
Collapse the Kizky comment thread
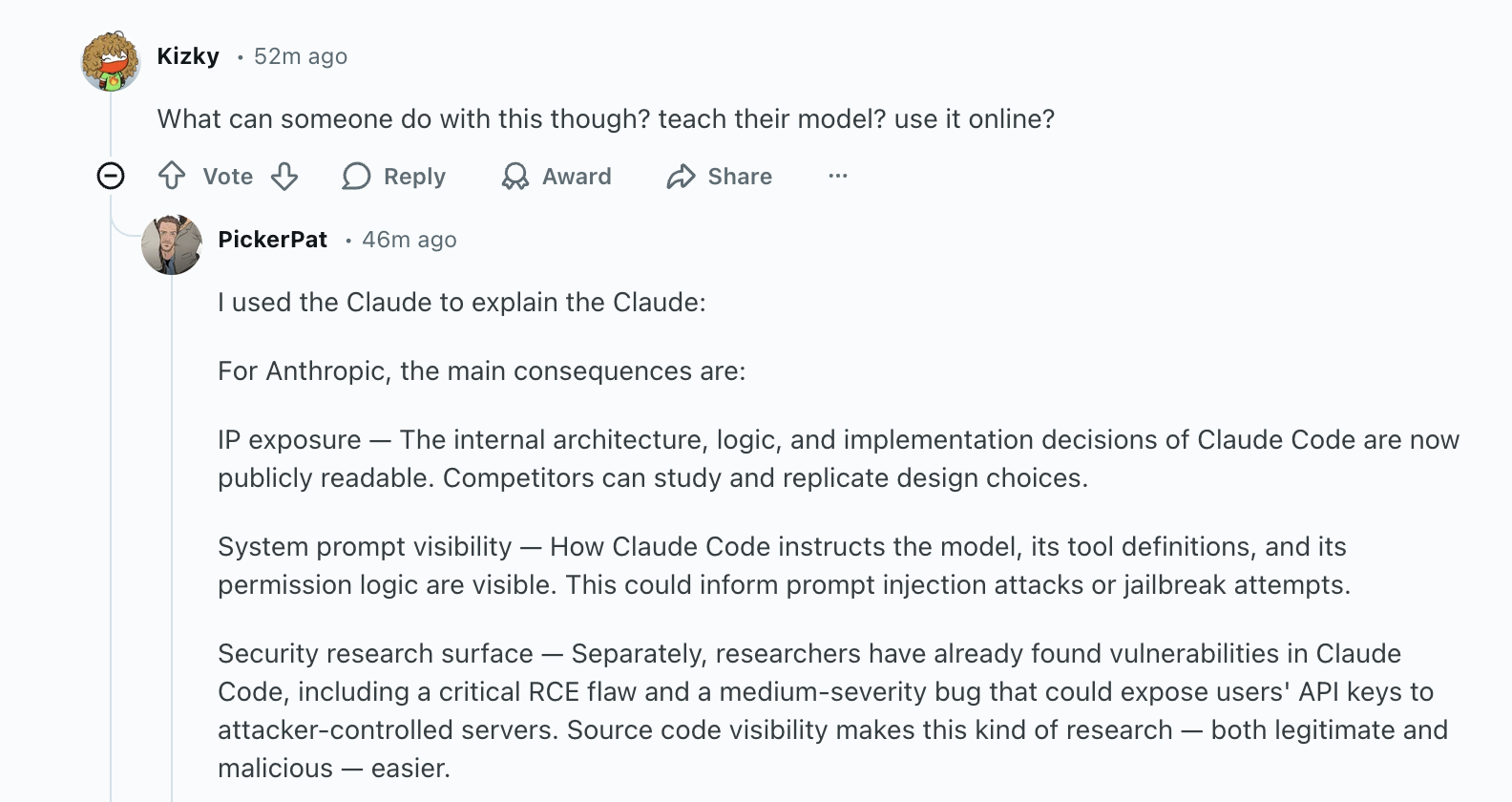pos(111,176)
